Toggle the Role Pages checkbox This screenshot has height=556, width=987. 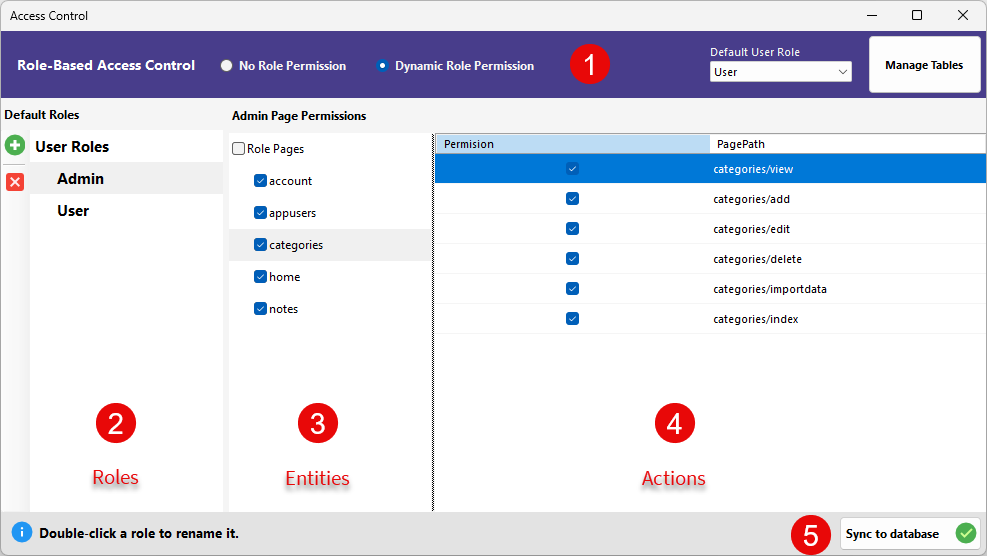(239, 149)
